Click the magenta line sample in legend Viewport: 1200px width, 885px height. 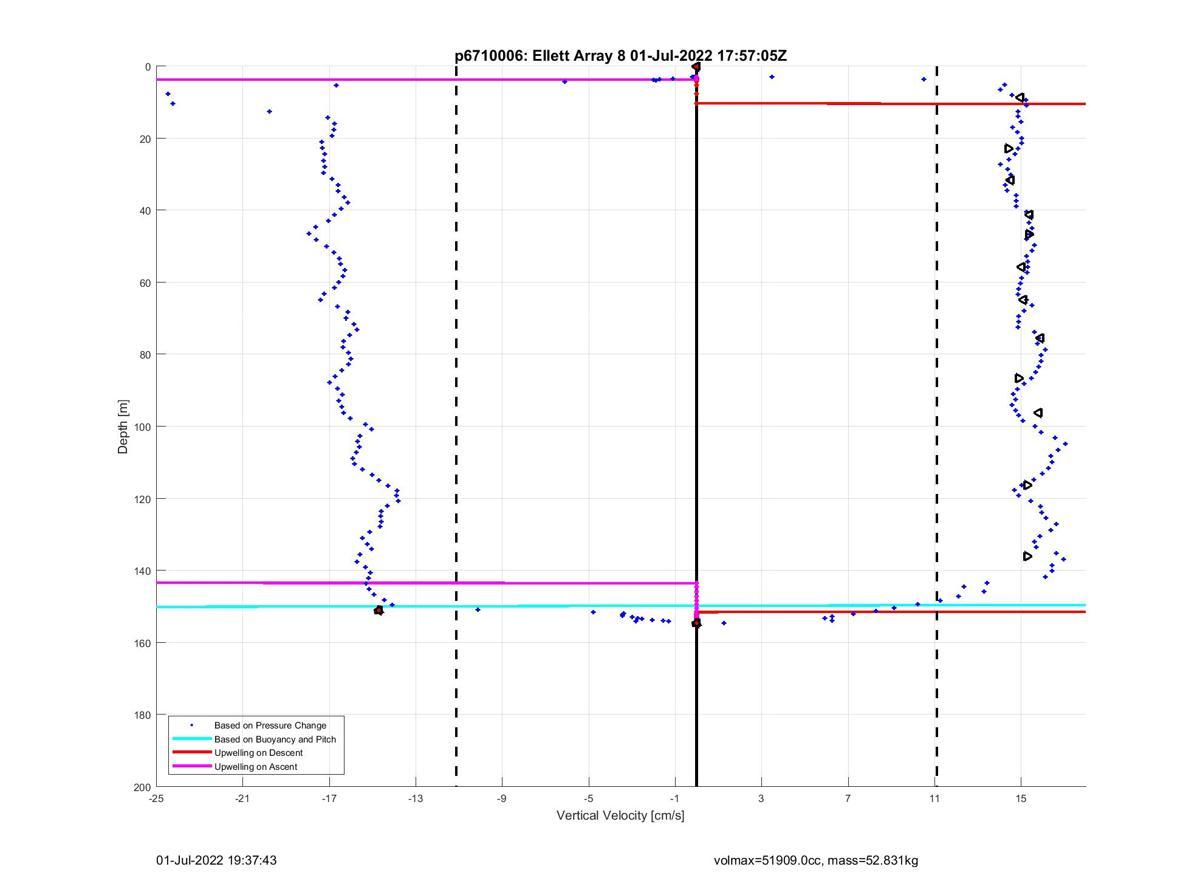tap(191, 767)
